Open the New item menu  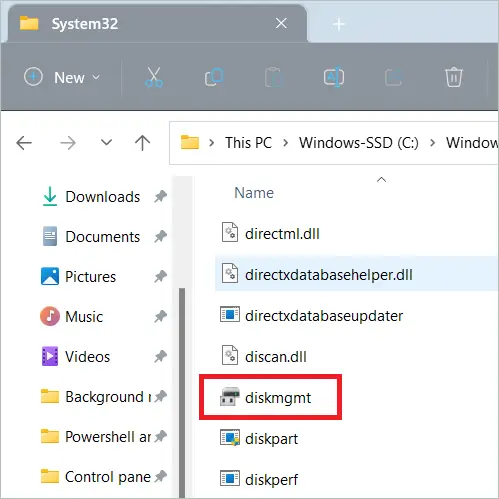(62, 77)
